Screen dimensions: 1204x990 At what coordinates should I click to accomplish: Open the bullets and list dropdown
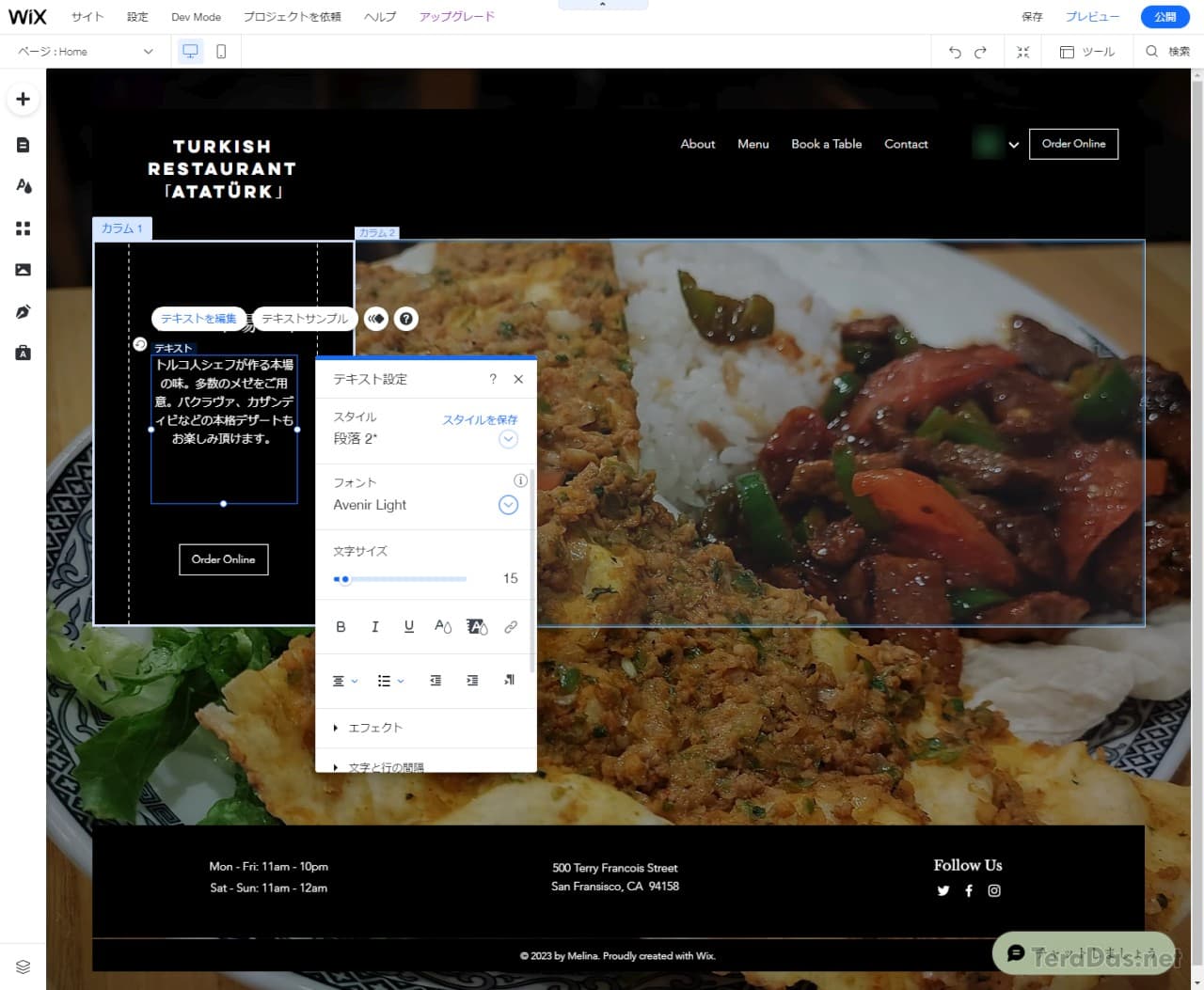pyautogui.click(x=390, y=681)
